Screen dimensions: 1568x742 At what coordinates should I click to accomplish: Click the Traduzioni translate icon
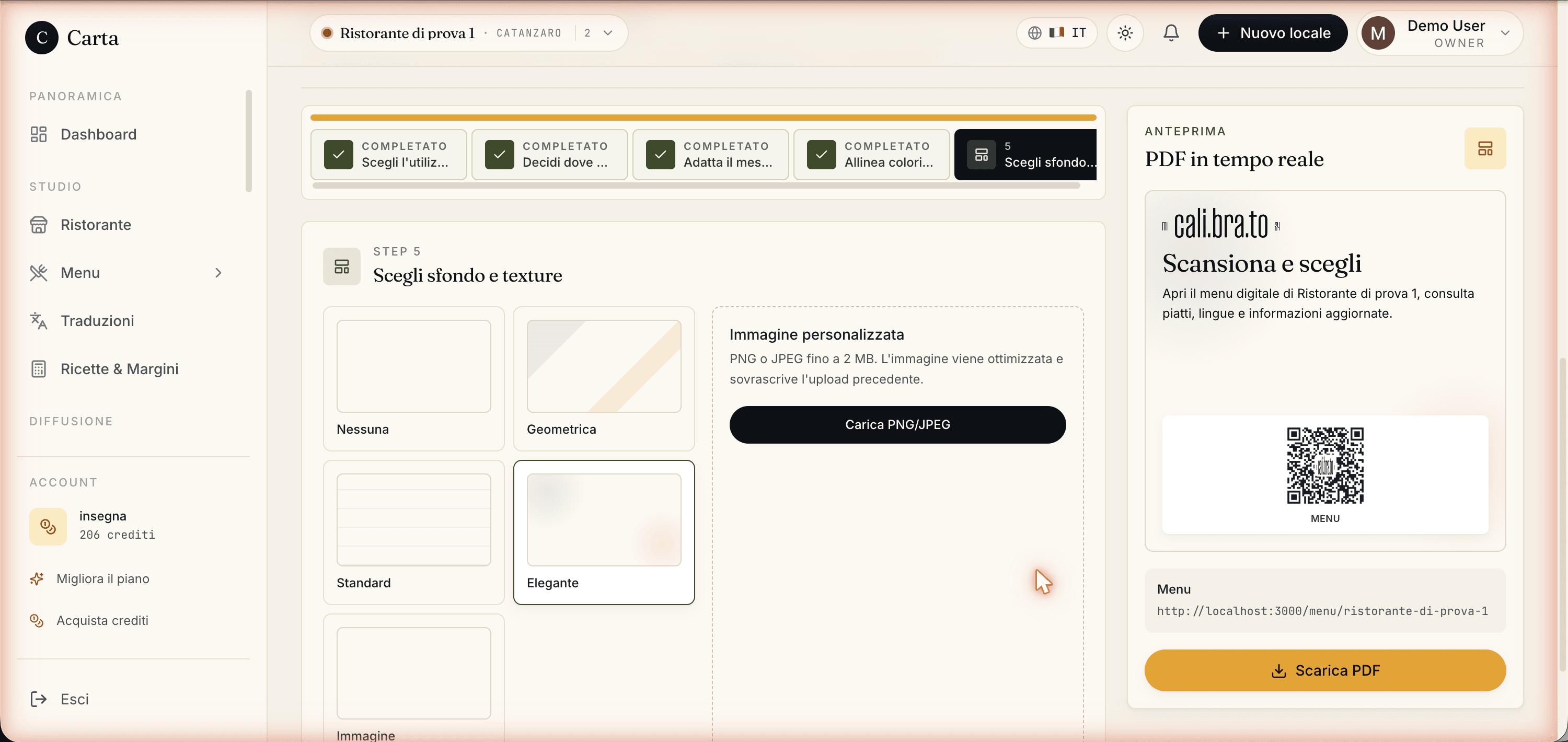pos(38,321)
